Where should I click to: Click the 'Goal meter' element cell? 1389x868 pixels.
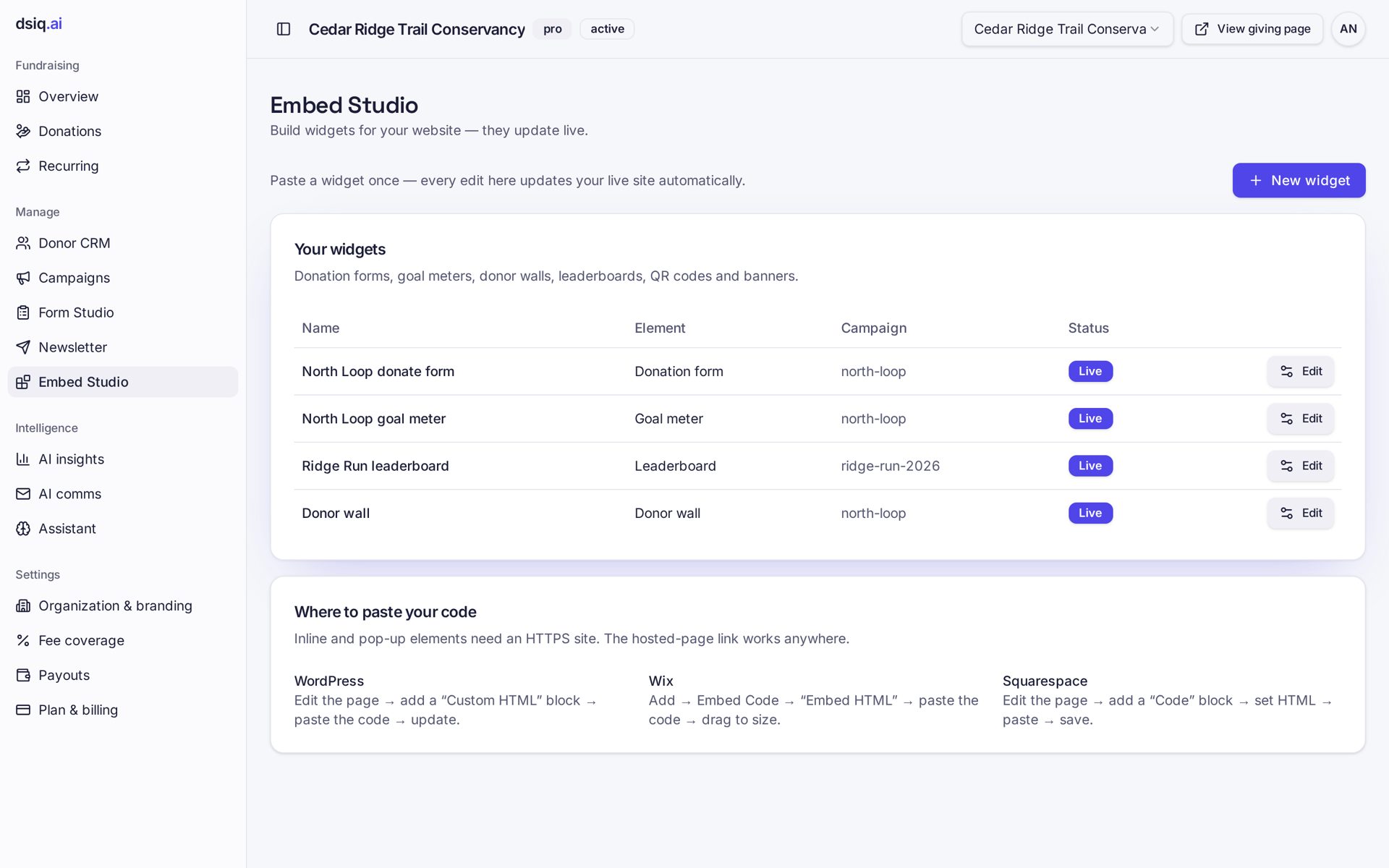click(668, 418)
